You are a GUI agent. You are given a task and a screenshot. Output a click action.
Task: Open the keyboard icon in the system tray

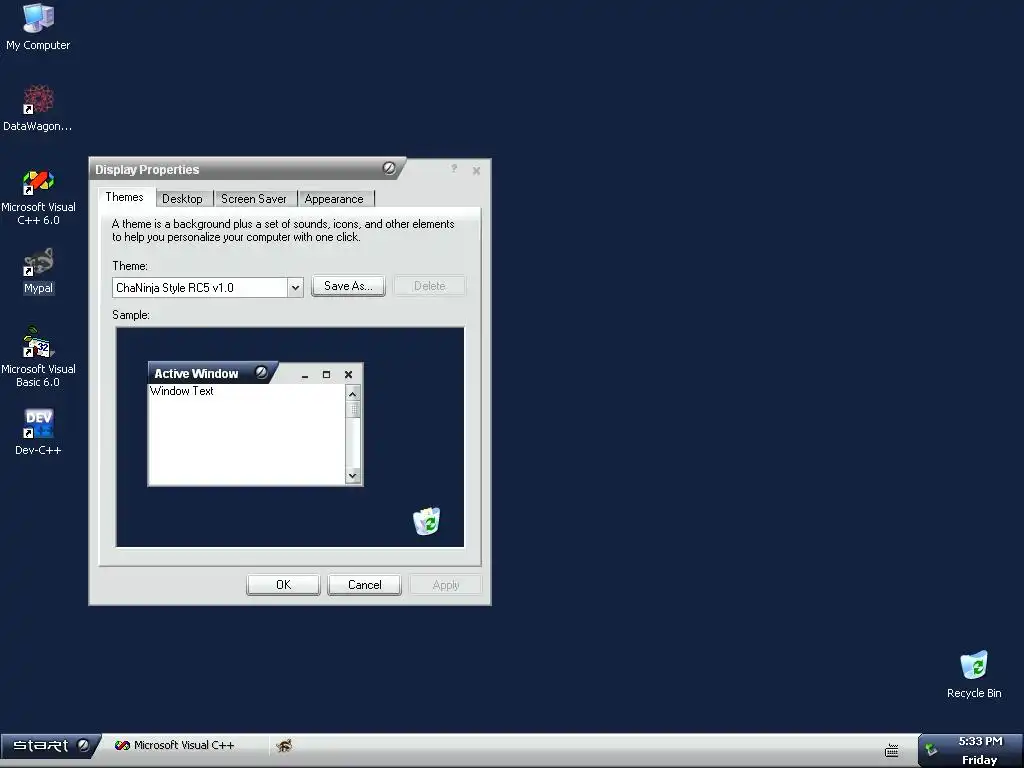point(891,750)
